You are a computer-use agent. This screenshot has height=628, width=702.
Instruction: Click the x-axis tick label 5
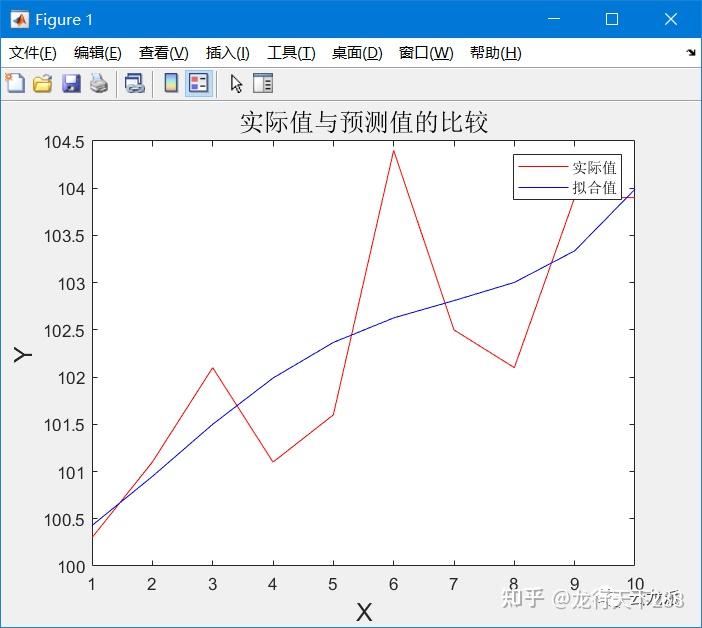(x=333, y=584)
